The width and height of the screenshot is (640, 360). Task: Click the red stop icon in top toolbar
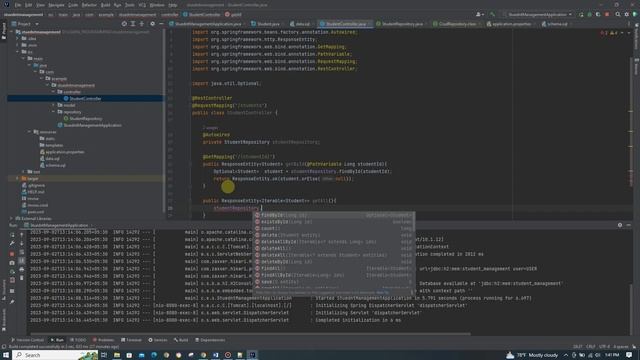607,14
